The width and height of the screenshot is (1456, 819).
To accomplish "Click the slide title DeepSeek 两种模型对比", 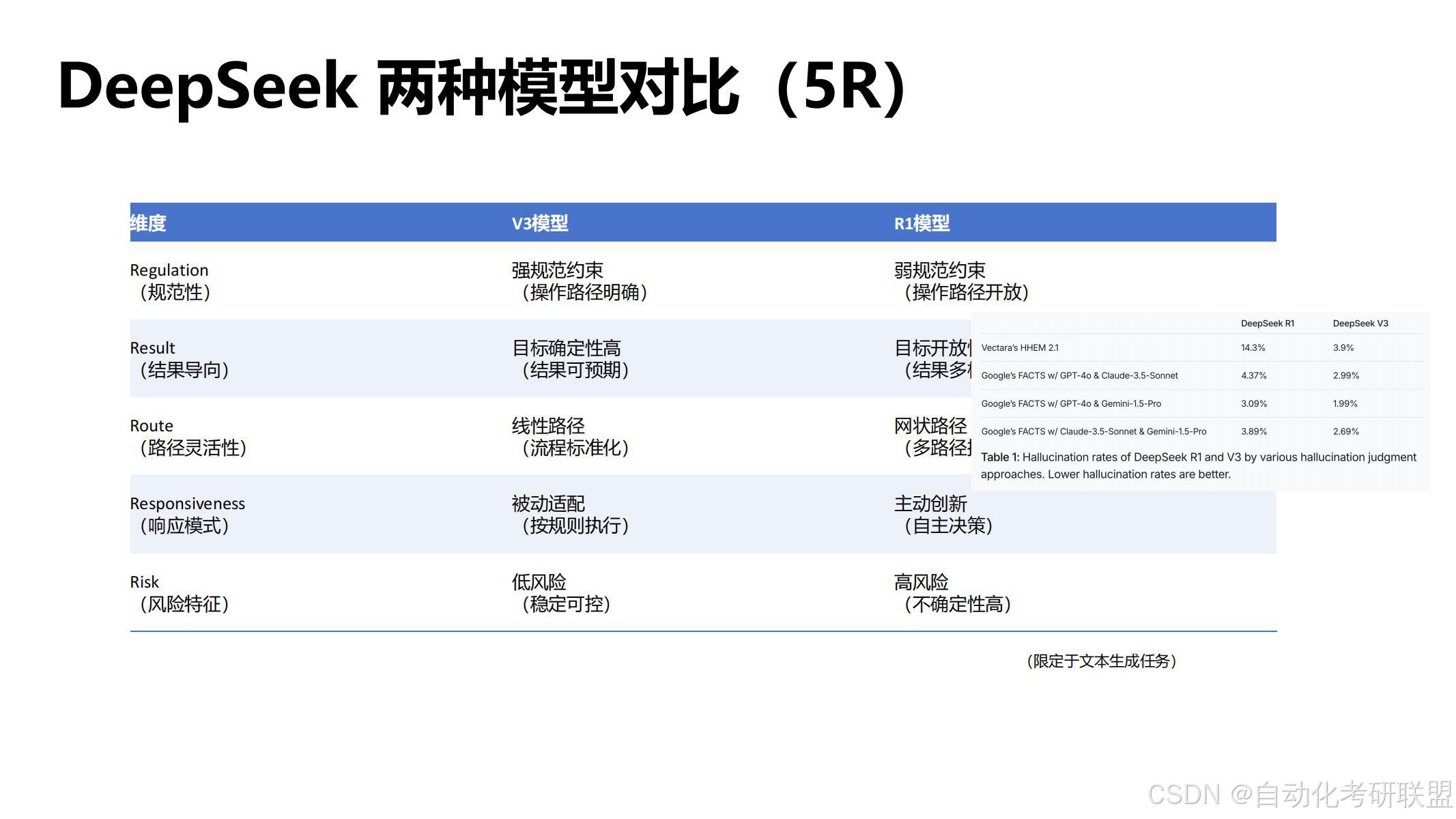I will [481, 87].
